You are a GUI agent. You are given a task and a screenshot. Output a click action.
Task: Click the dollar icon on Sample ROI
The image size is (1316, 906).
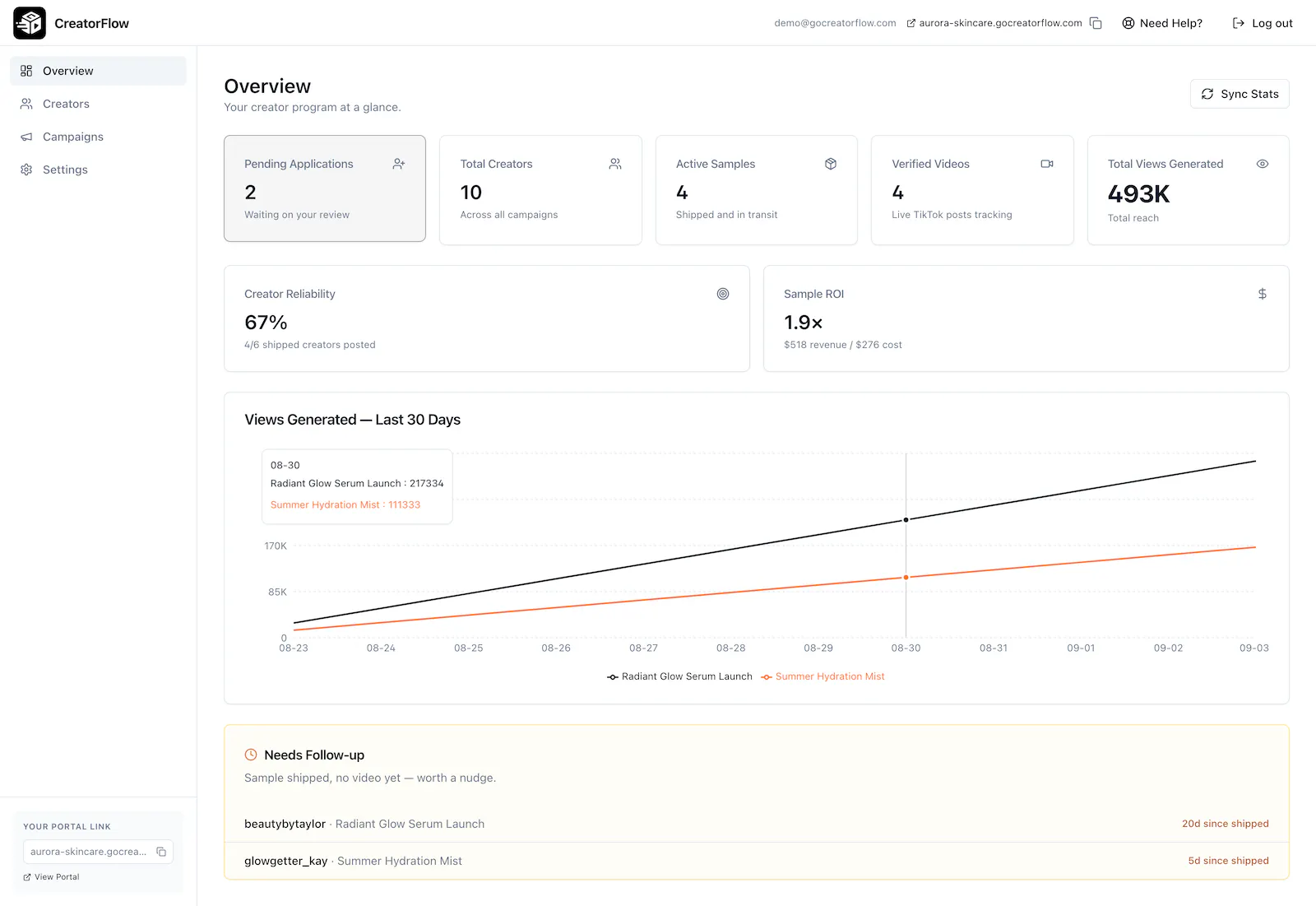[1263, 294]
